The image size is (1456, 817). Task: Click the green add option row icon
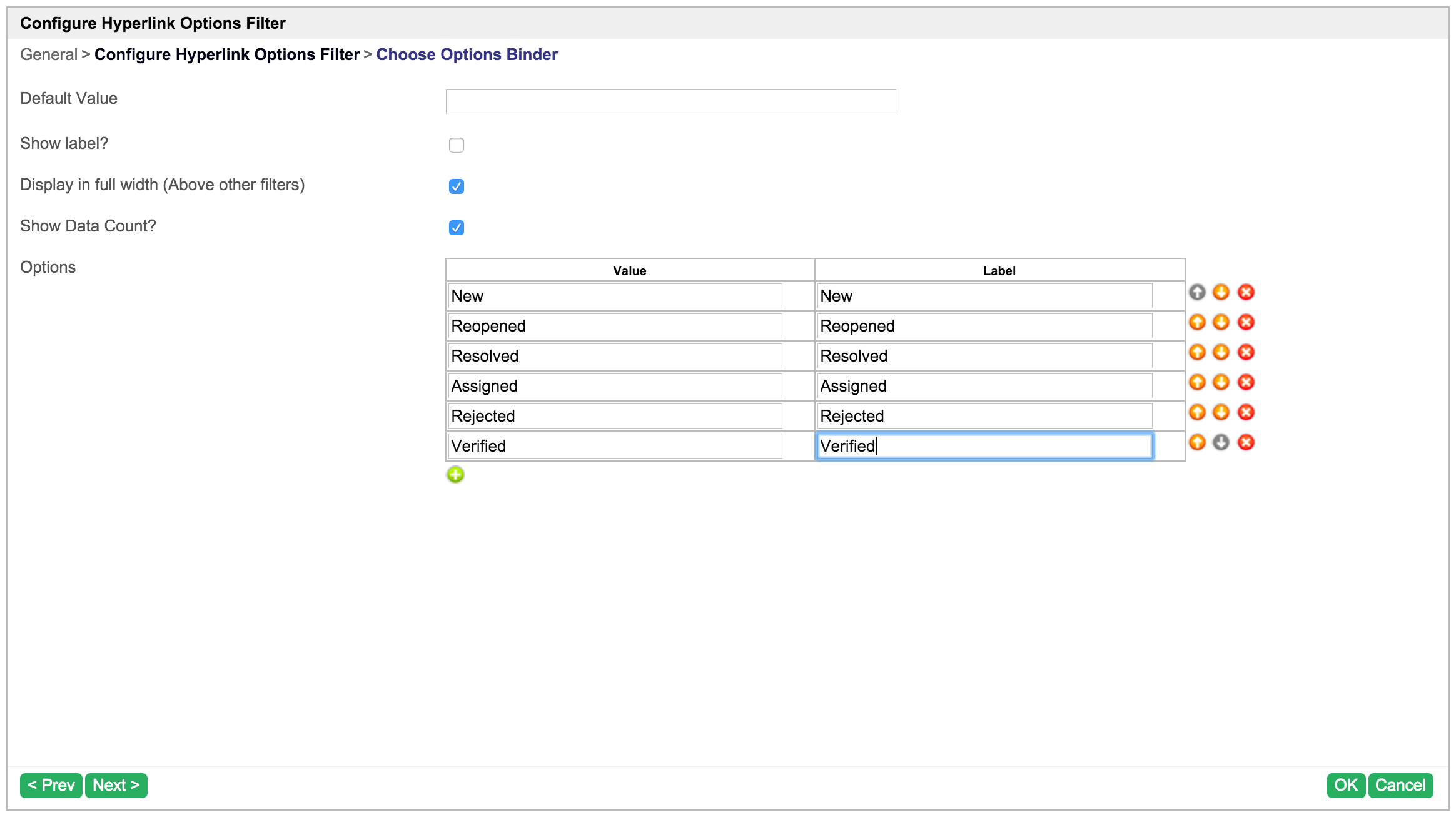(455, 475)
